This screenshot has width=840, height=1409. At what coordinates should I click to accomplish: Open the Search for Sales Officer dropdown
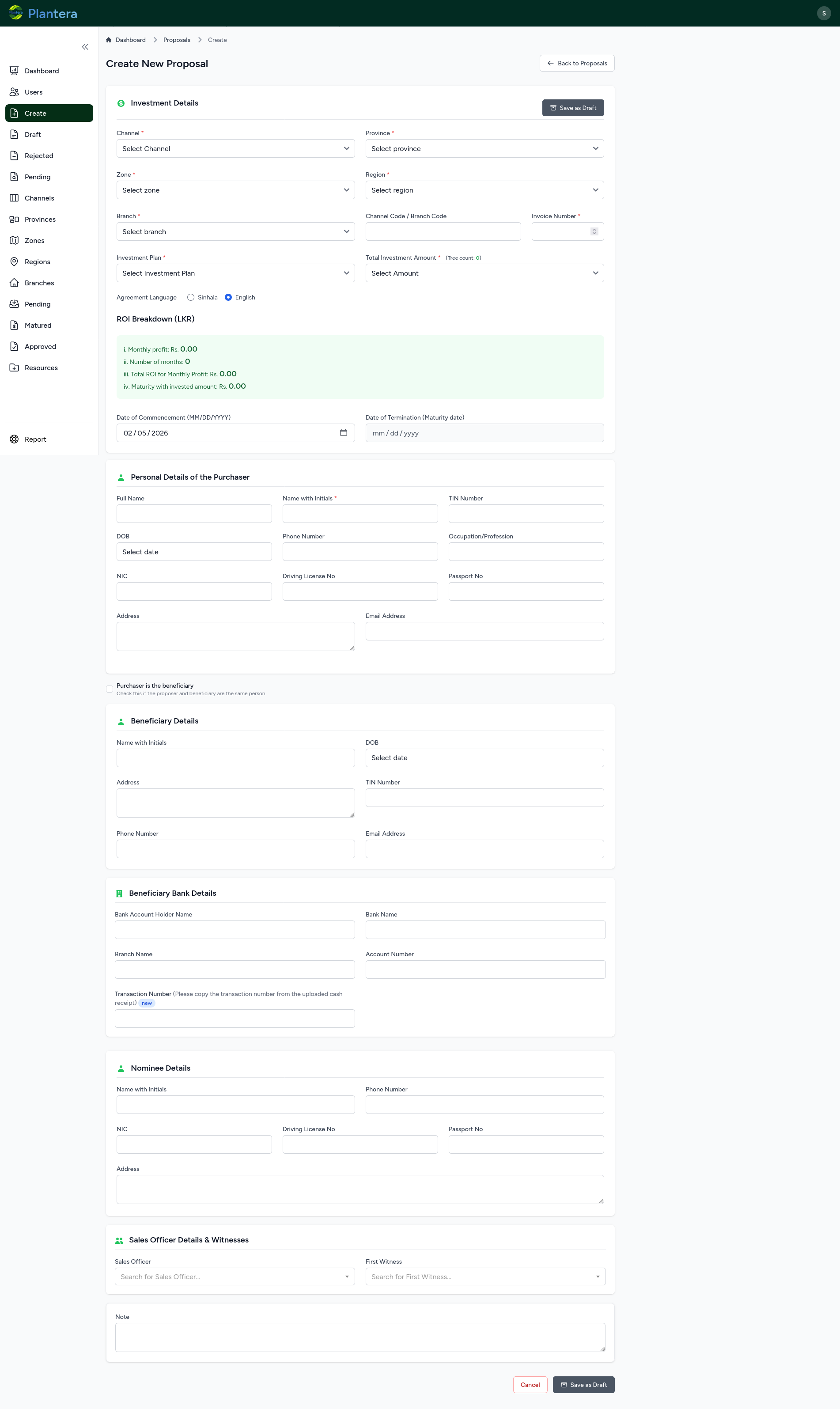click(x=235, y=1276)
